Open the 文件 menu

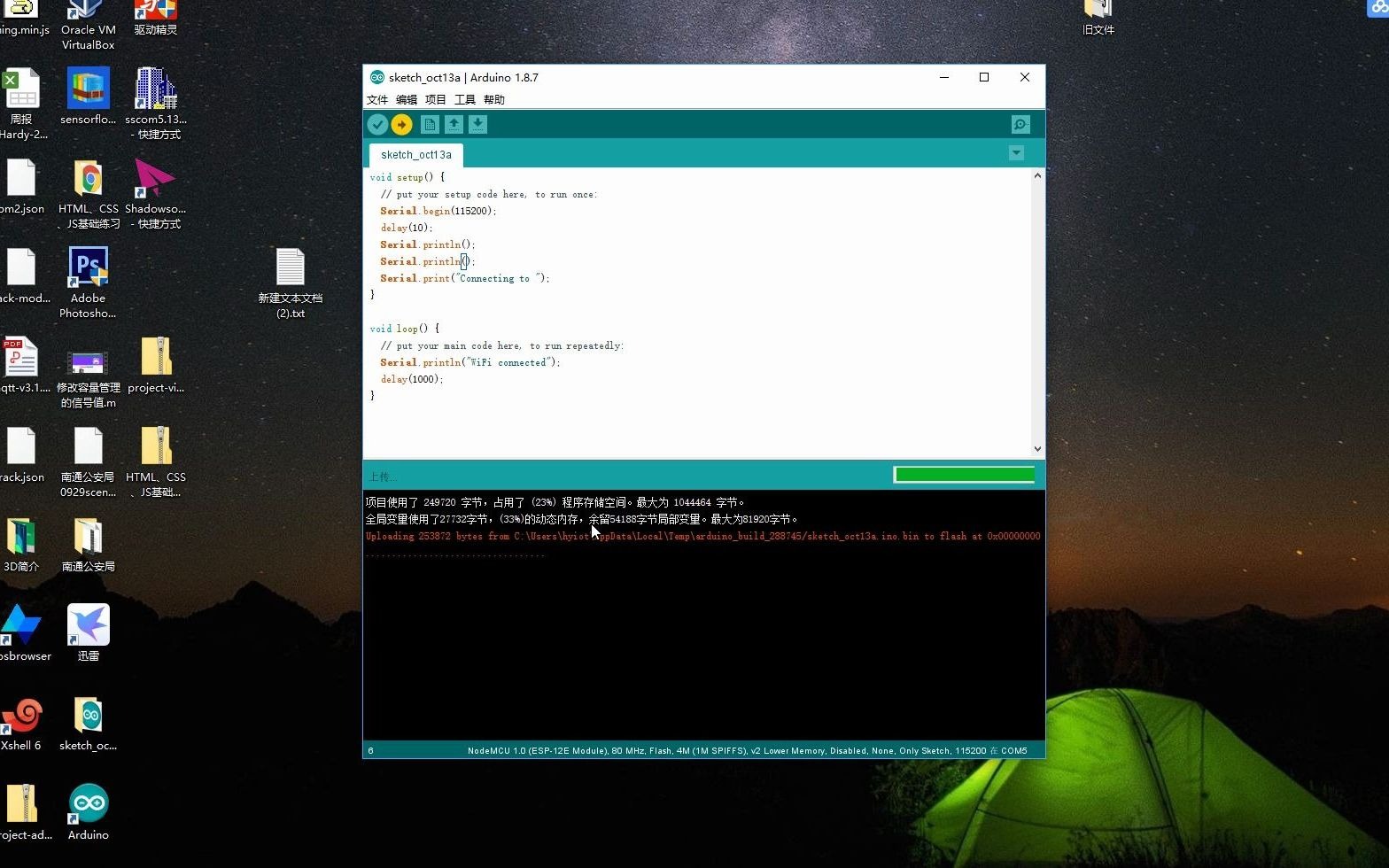pos(377,100)
